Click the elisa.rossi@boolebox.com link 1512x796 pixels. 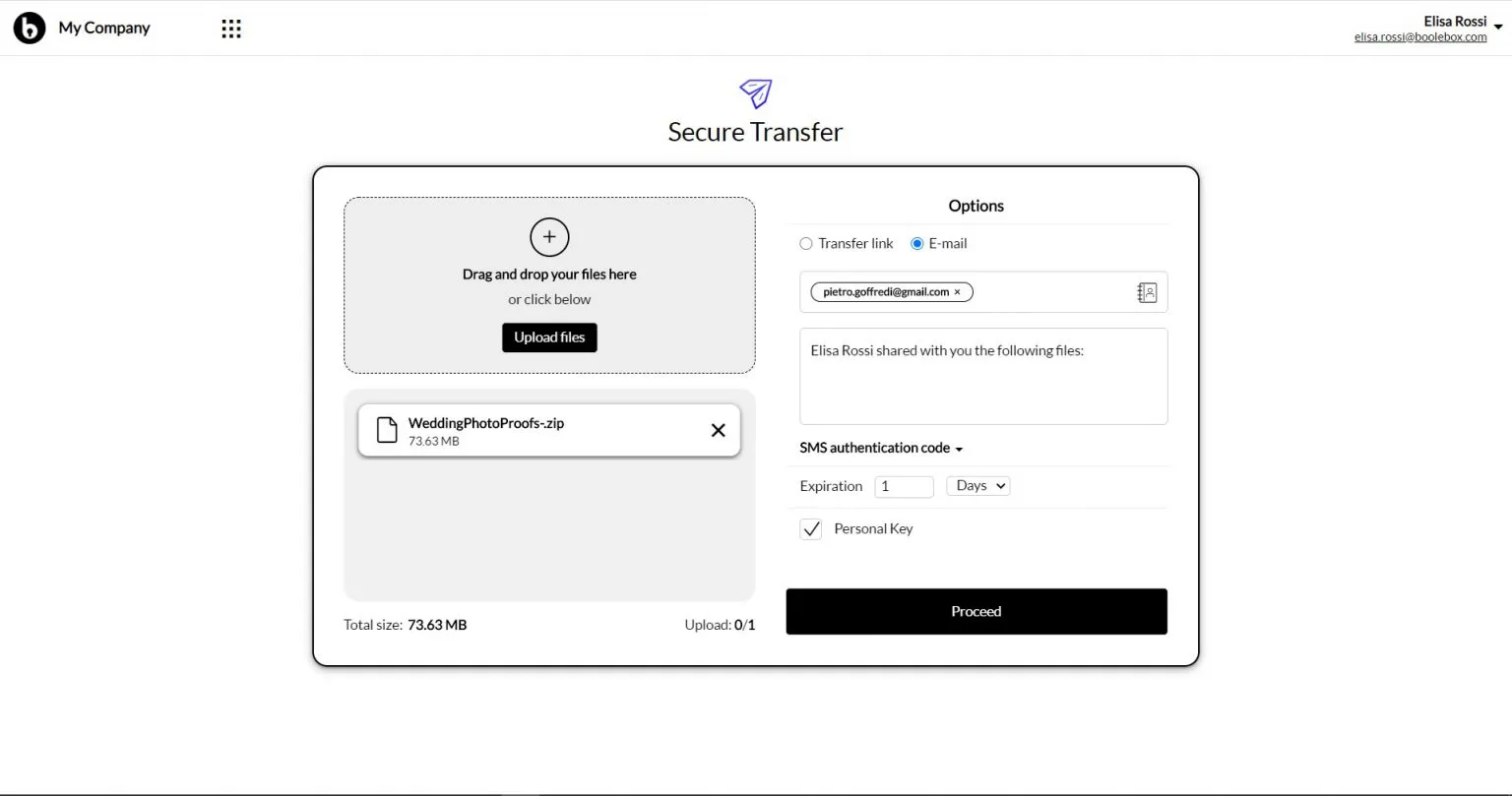[x=1420, y=37]
